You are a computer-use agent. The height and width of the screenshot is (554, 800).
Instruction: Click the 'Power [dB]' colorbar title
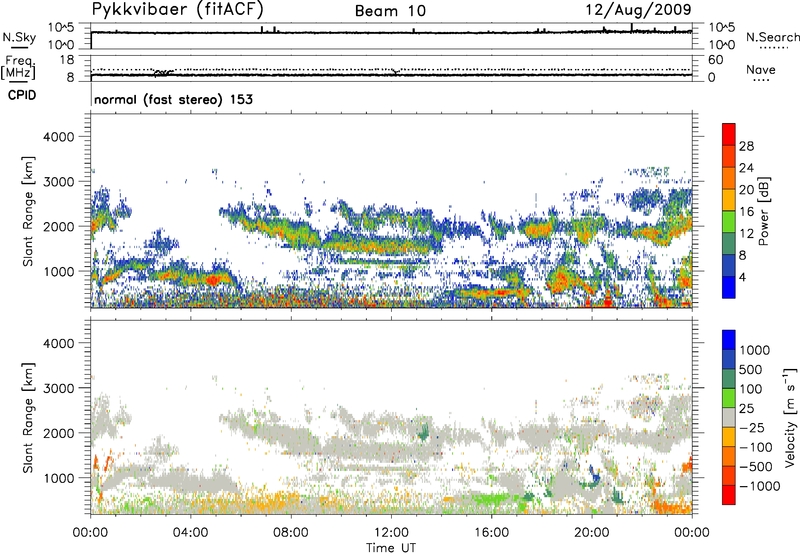point(763,211)
